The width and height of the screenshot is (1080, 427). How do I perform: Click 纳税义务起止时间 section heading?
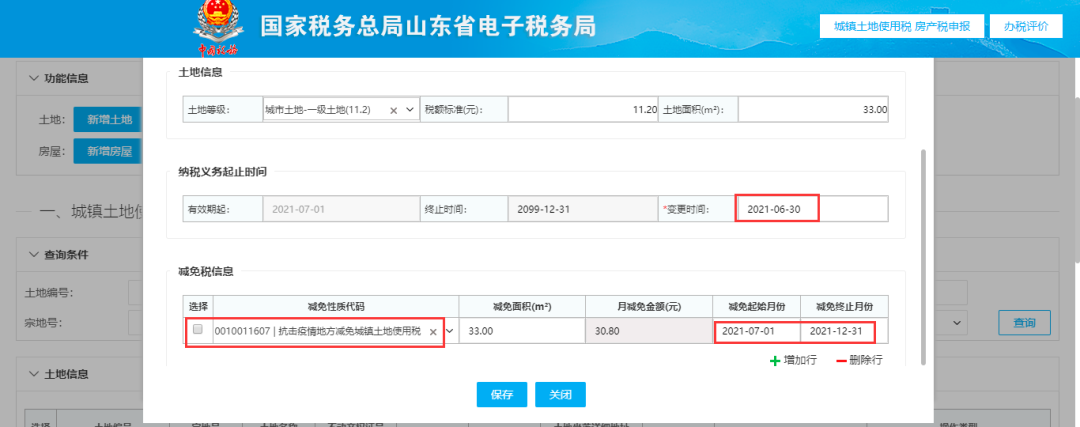pos(223,172)
